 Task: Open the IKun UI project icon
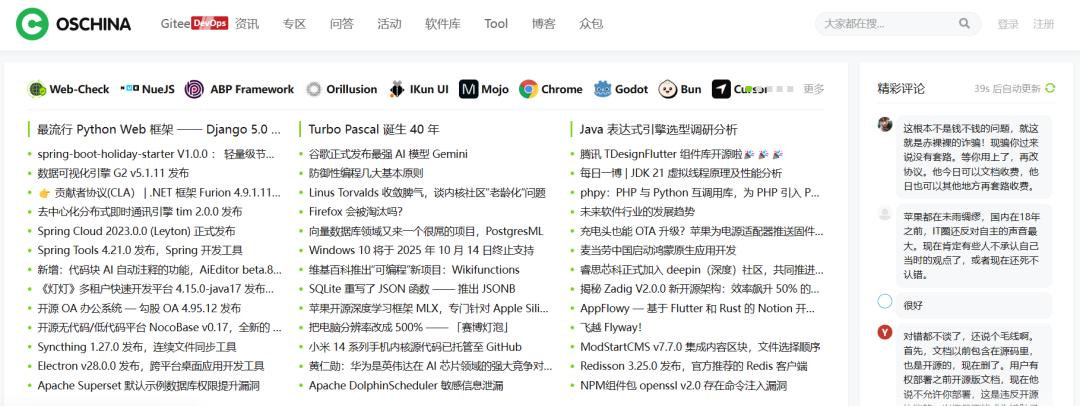pos(397,89)
